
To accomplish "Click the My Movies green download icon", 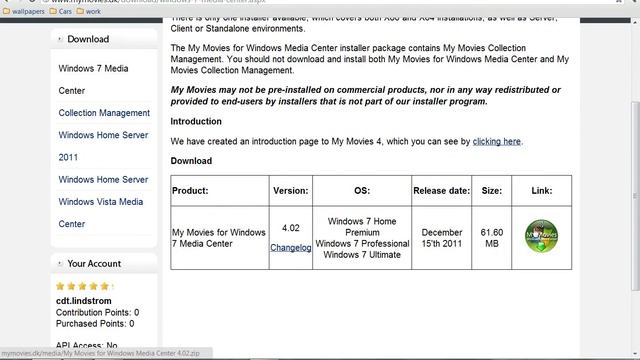I will pyautogui.click(x=541, y=236).
